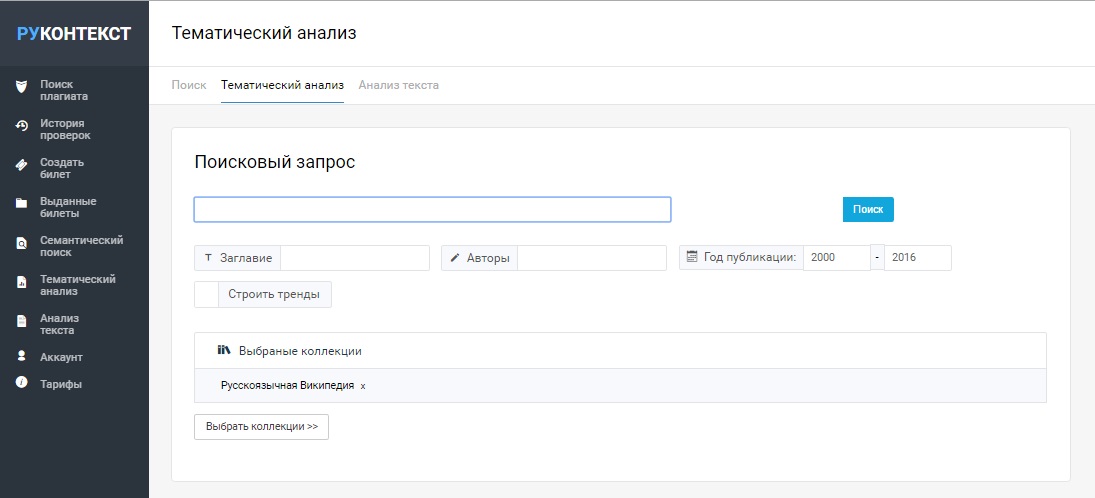Open the Выданные билеты folder icon
1095x498 pixels.
[22, 204]
